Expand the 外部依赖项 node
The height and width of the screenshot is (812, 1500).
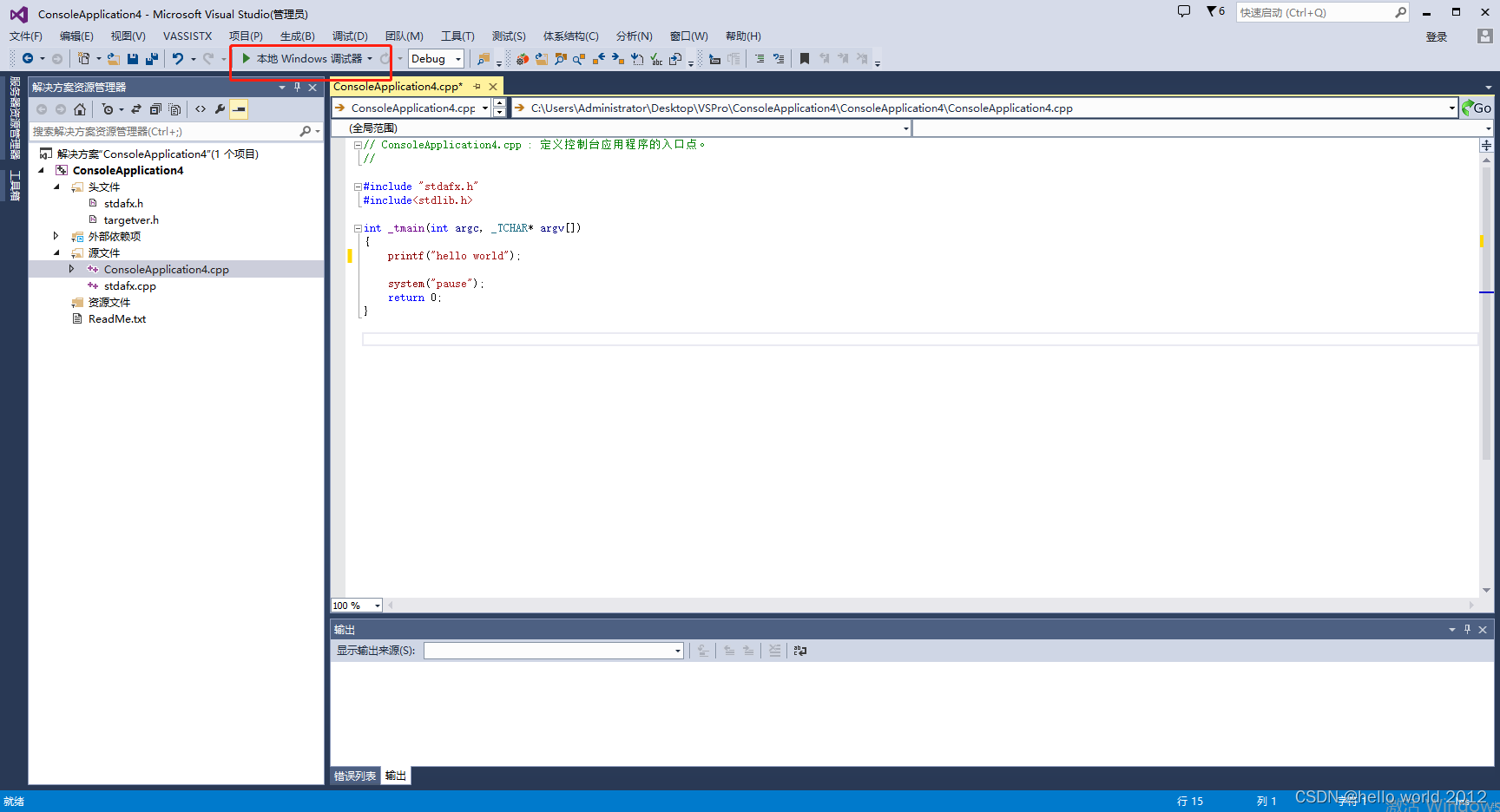point(56,237)
